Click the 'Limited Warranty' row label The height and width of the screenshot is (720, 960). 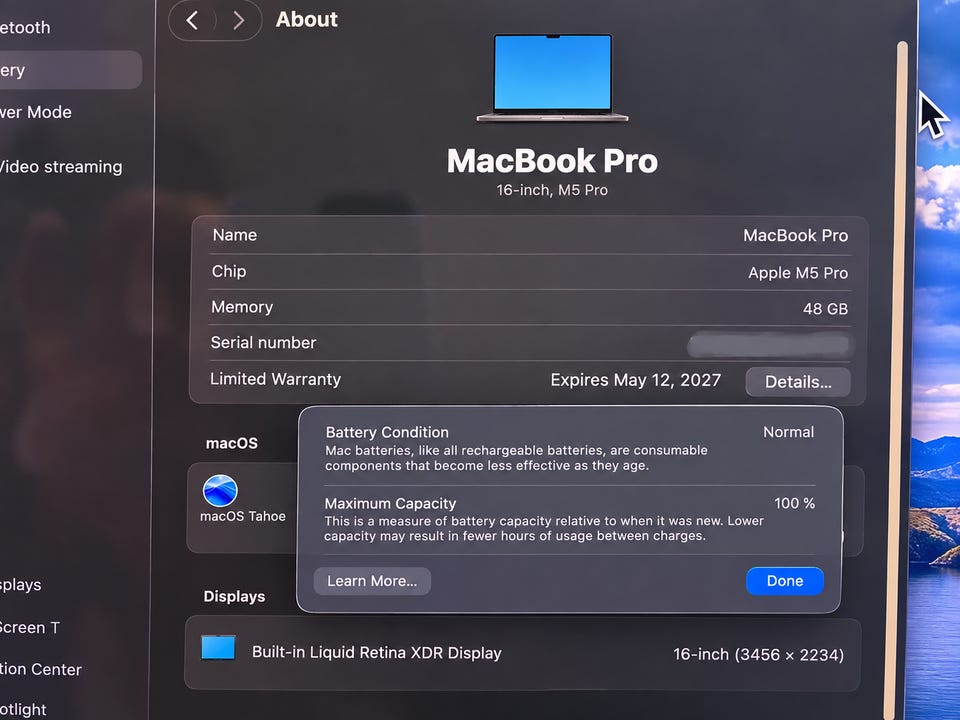tap(276, 379)
